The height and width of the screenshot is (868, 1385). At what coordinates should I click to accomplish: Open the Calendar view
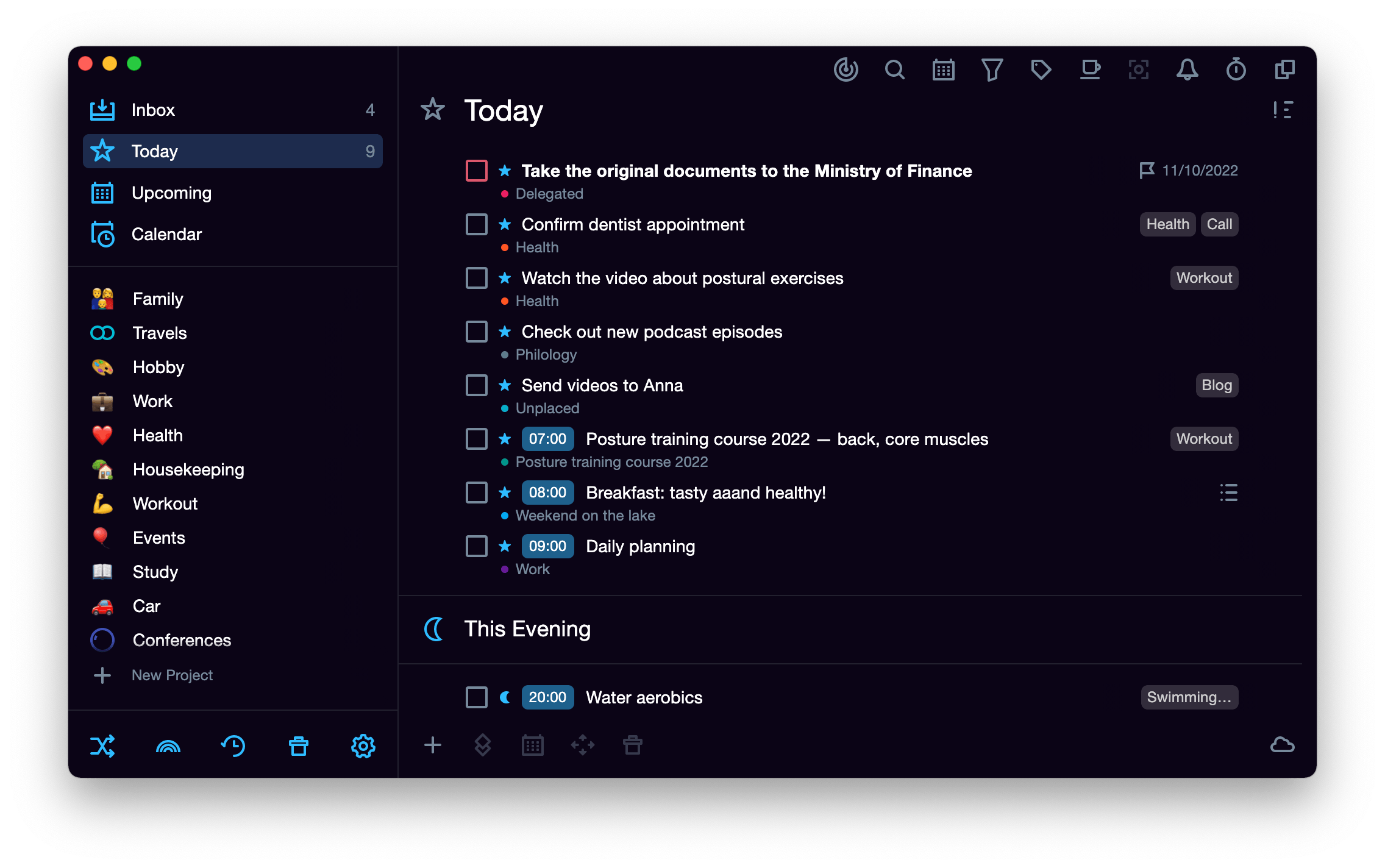pyautogui.click(x=233, y=234)
